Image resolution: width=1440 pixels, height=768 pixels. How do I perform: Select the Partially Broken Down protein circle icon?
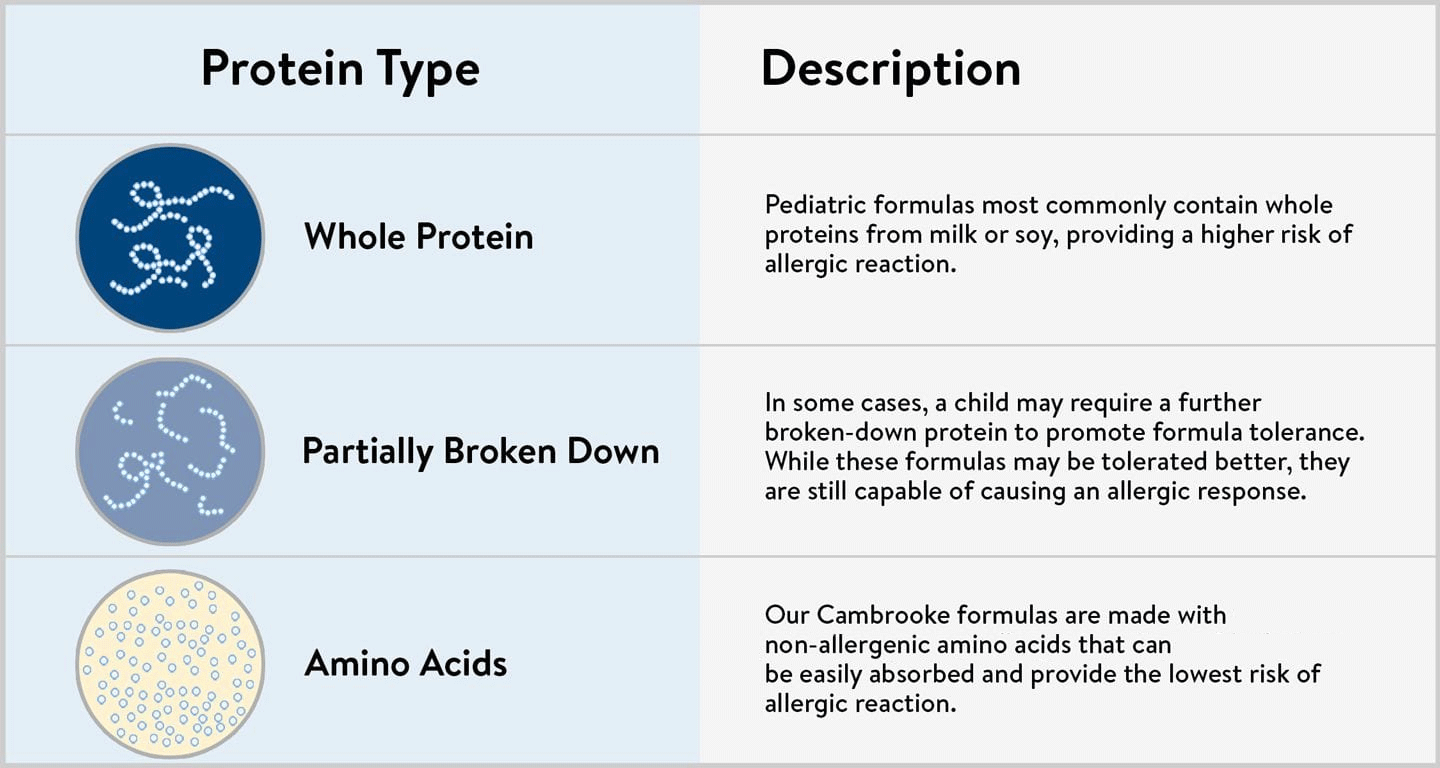click(170, 451)
